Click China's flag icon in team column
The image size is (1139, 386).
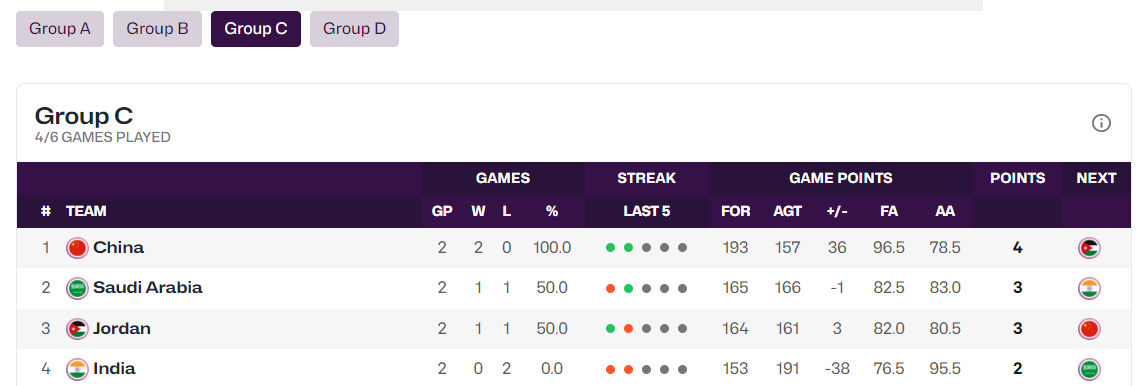[x=77, y=248]
